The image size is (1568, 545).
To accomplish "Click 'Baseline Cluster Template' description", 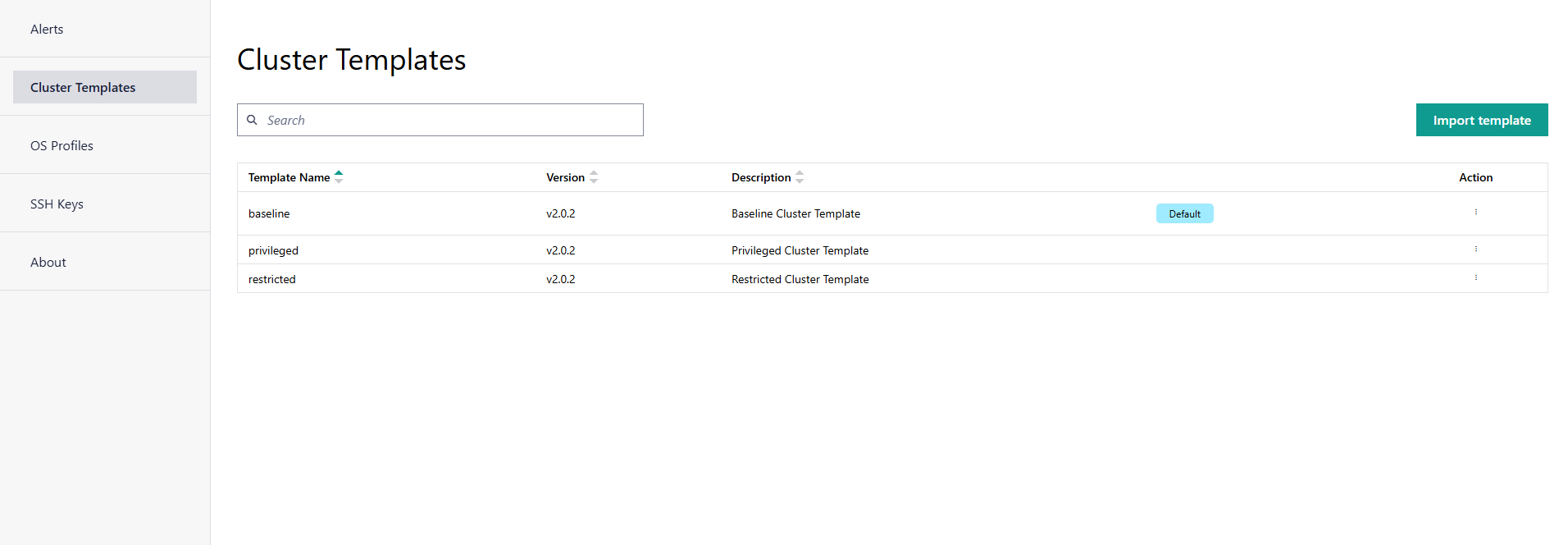I will point(795,213).
